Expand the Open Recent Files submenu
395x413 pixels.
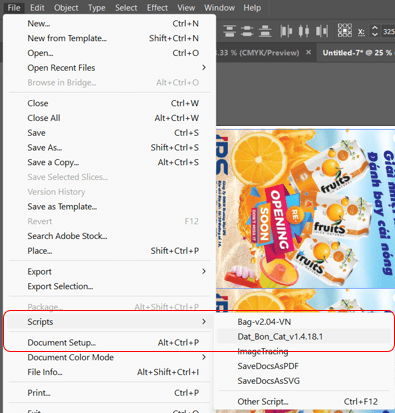tap(110, 68)
